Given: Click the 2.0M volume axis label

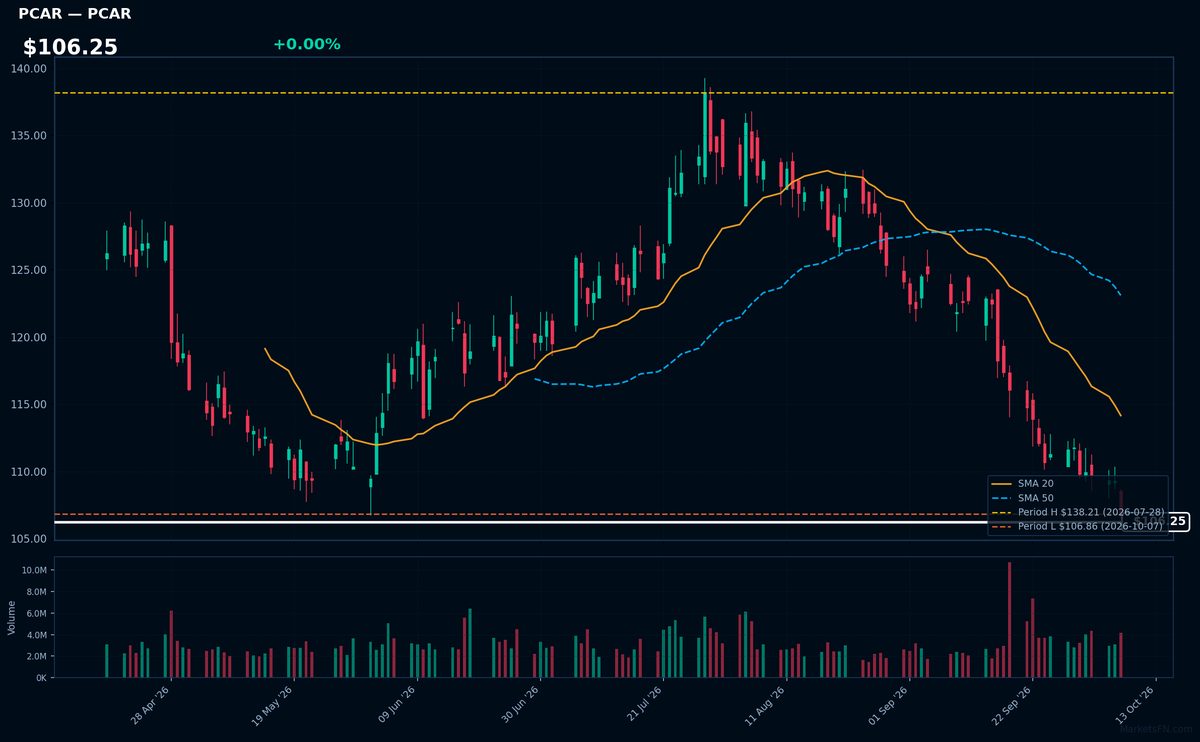Looking at the screenshot, I should pyautogui.click(x=37, y=656).
